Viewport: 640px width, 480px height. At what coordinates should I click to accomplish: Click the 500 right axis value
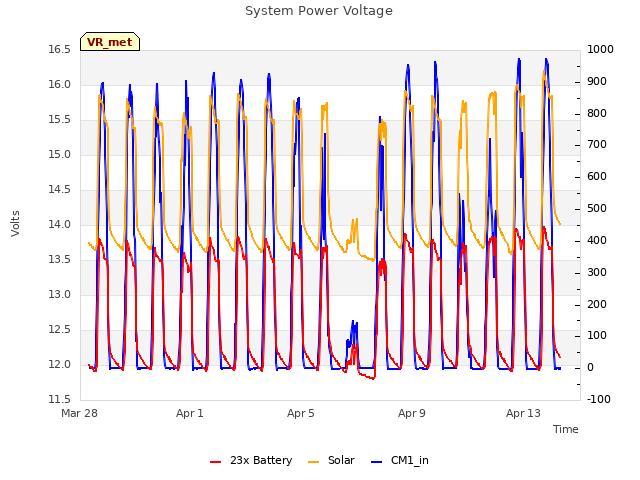point(597,209)
